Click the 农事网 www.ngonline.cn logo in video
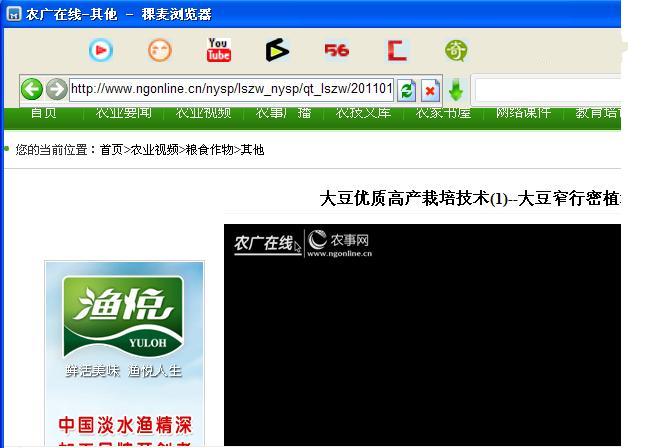 pyautogui.click(x=339, y=244)
